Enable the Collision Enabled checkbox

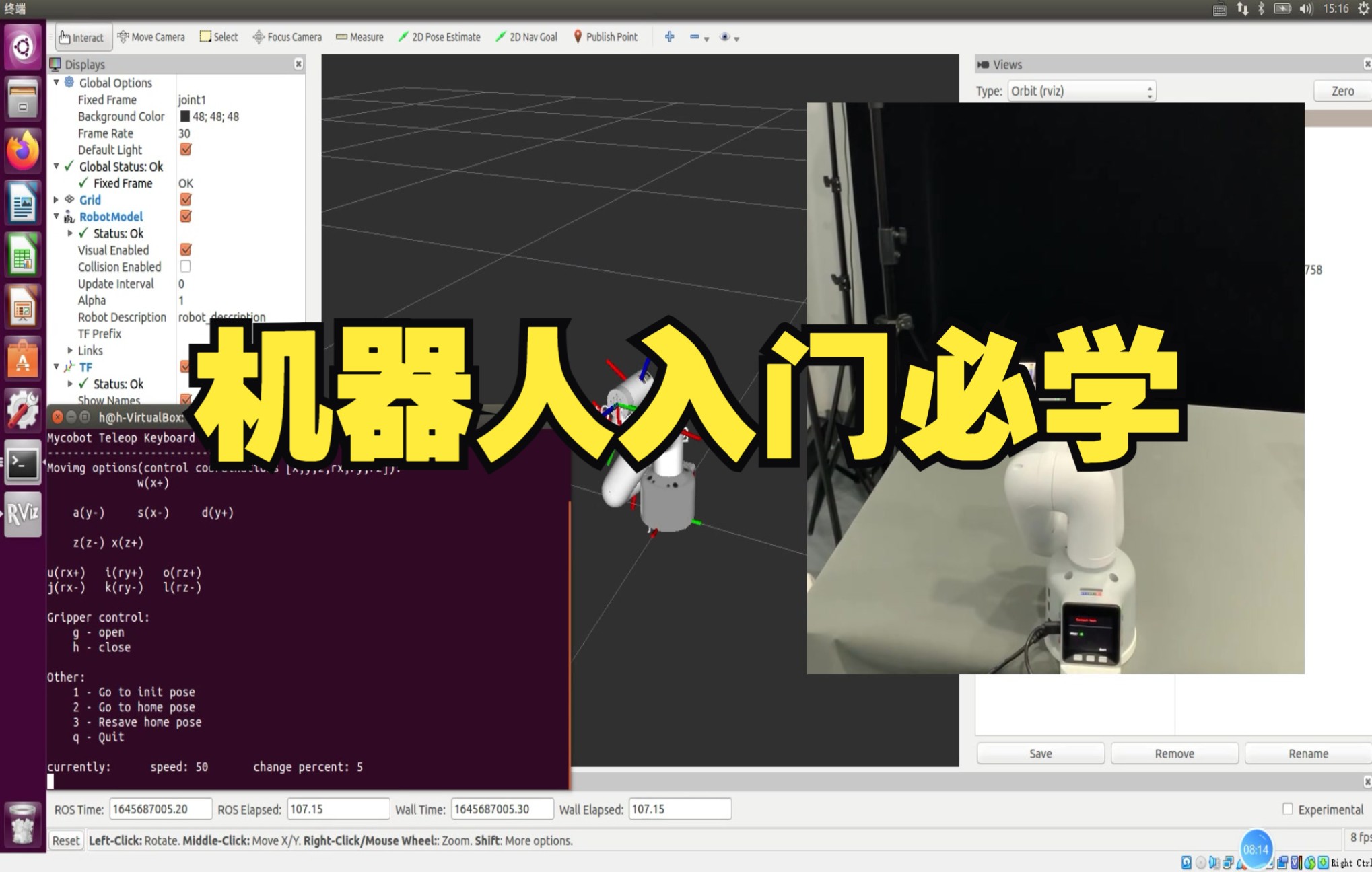click(185, 266)
